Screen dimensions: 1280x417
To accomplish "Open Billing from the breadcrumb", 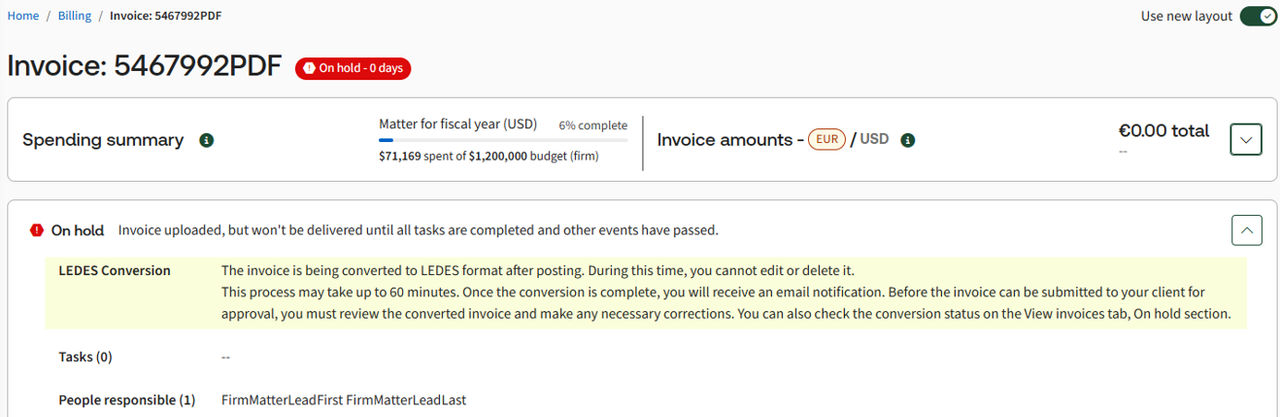I will tap(74, 16).
